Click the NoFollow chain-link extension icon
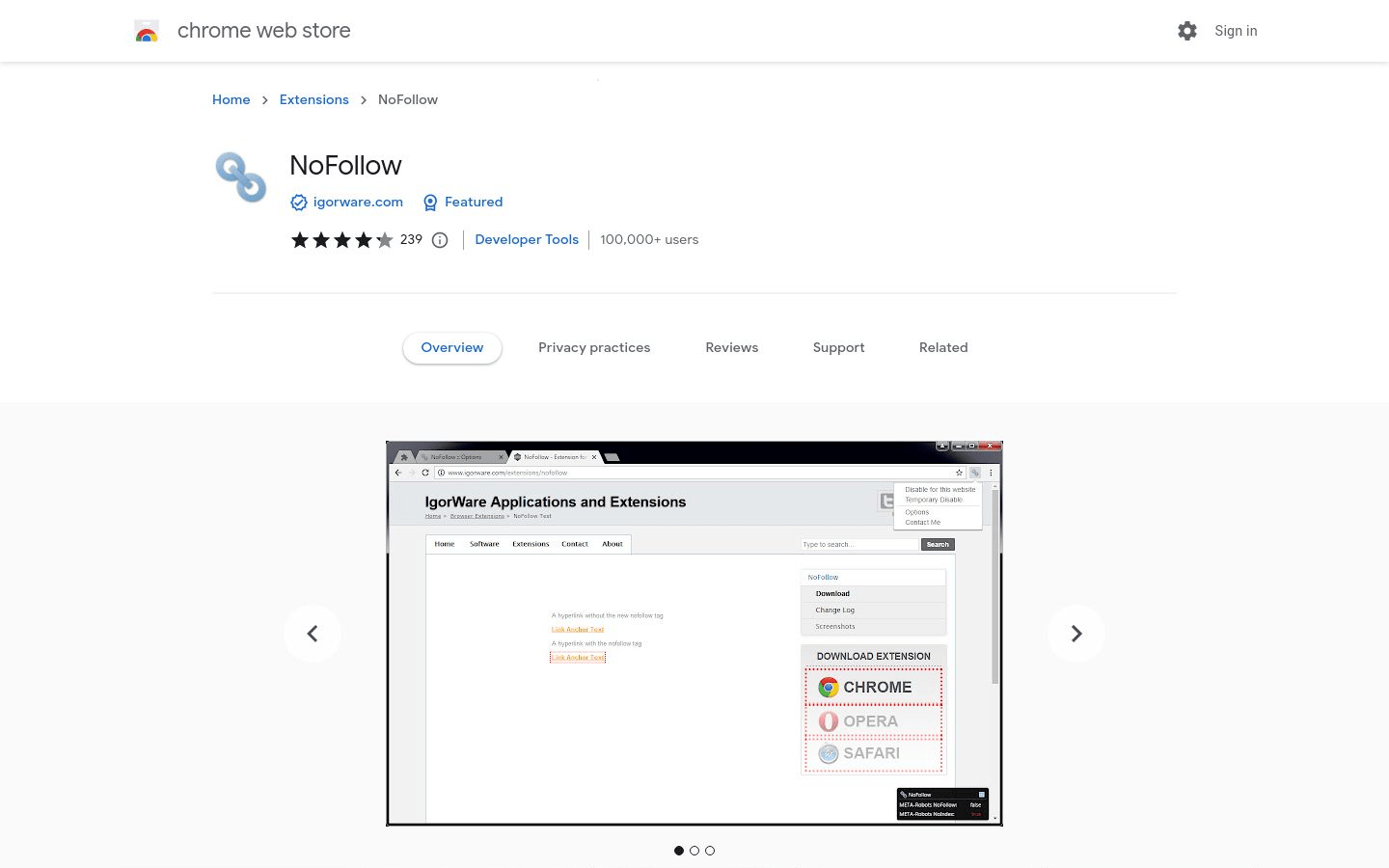1389x868 pixels. (240, 177)
